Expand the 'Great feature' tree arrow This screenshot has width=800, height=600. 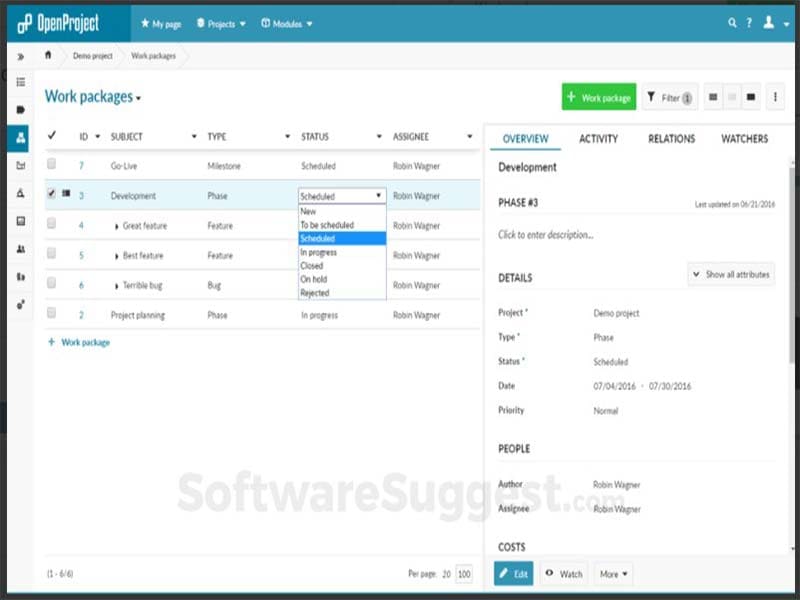(117, 226)
